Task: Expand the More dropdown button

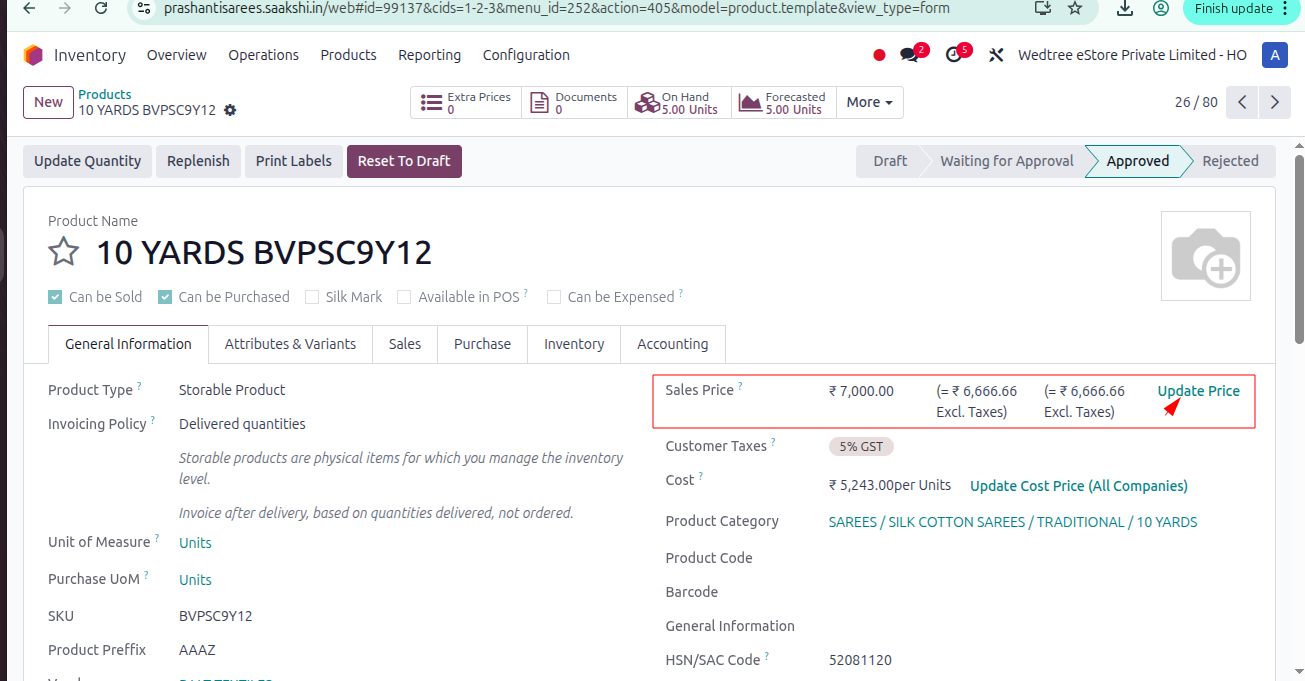Action: 869,102
